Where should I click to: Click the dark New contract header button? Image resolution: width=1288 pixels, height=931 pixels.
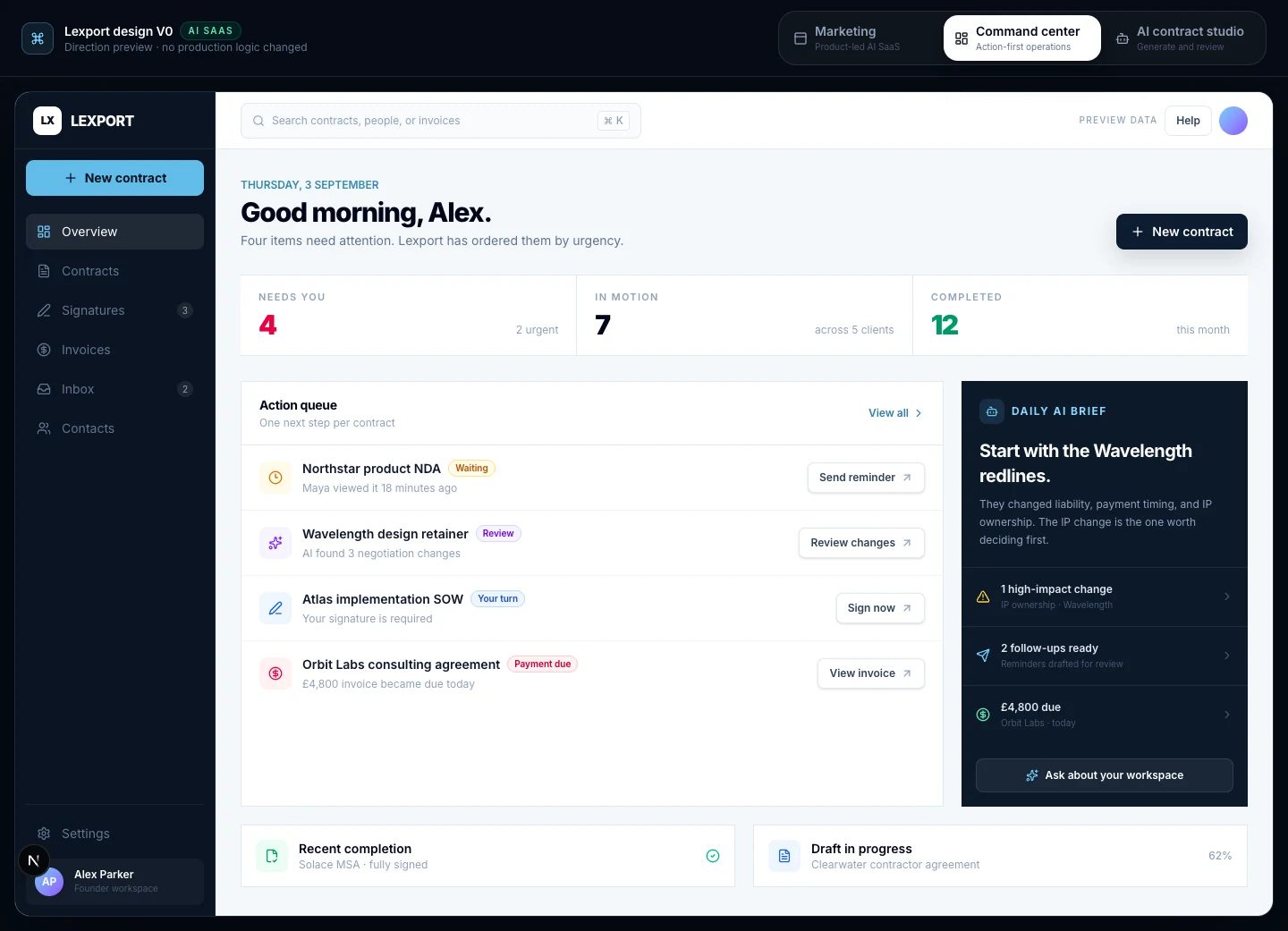coord(1182,232)
